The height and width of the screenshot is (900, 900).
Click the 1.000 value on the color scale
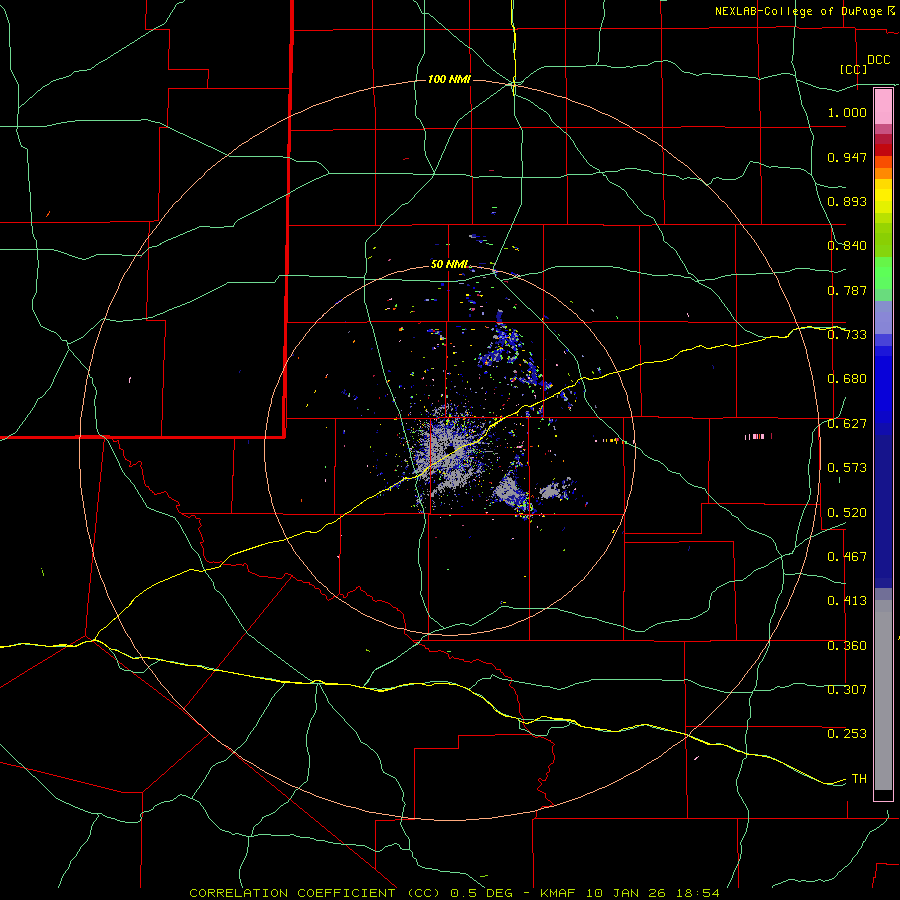847,112
